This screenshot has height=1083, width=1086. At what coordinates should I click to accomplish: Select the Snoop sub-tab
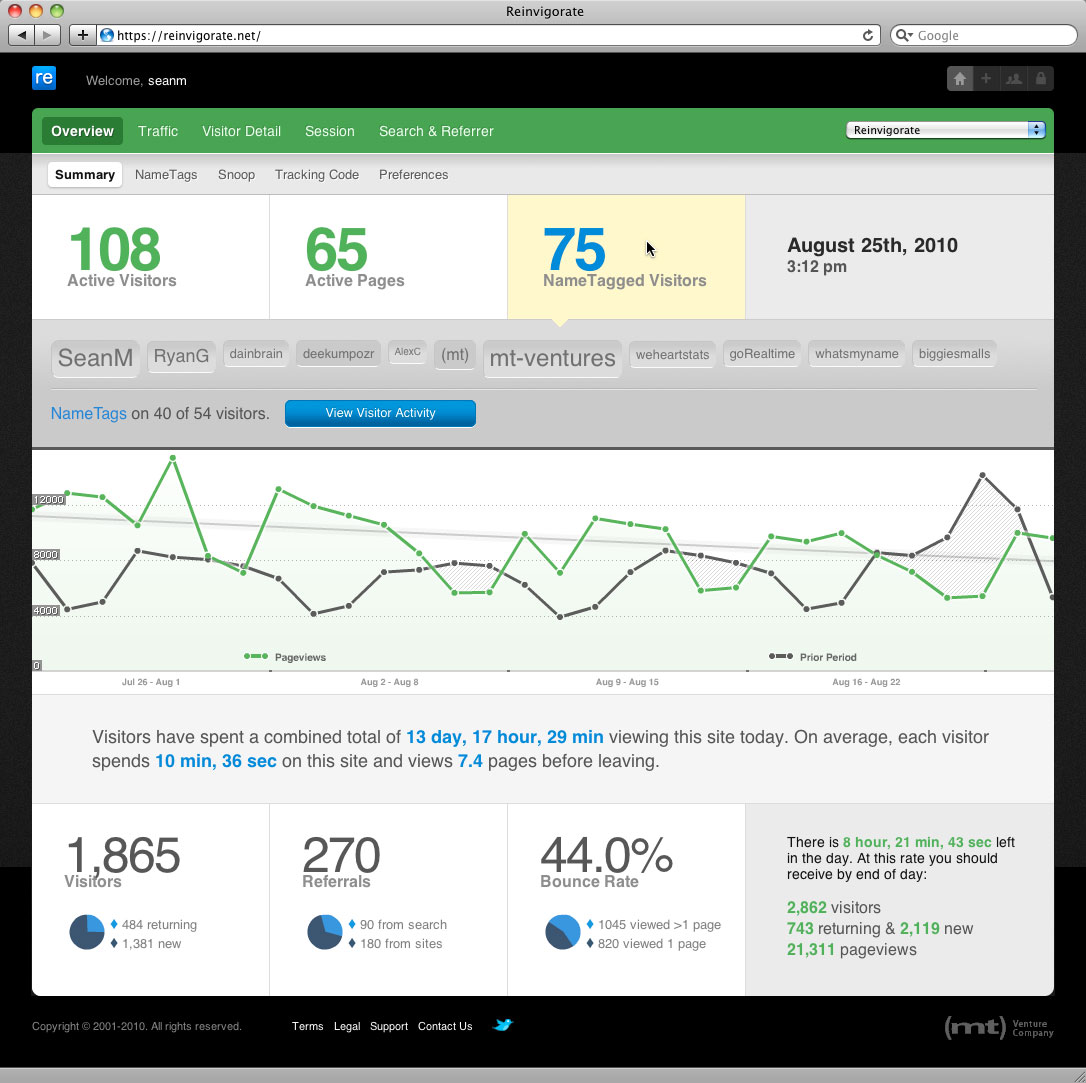236,174
